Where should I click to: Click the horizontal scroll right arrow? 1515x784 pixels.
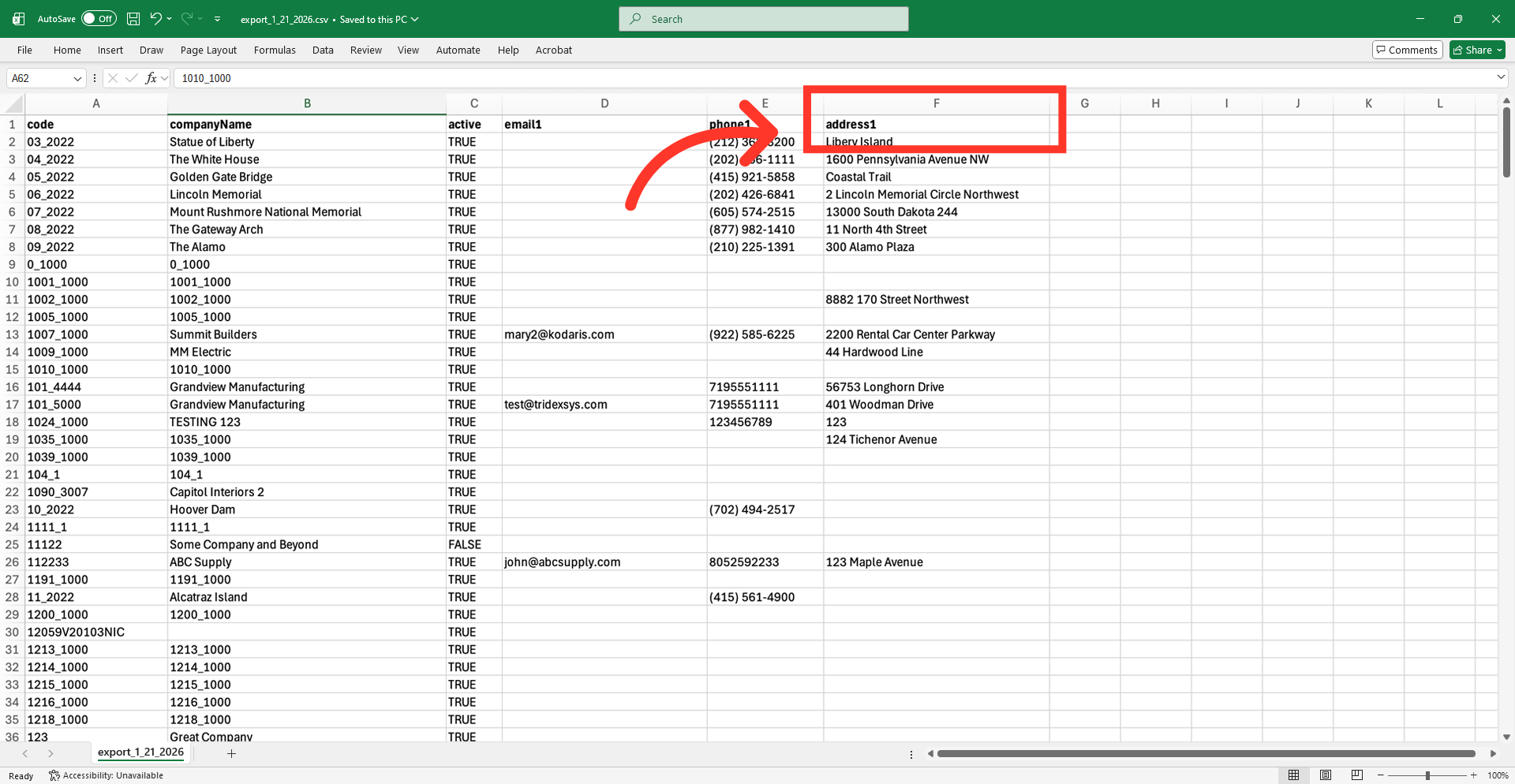click(x=1493, y=754)
